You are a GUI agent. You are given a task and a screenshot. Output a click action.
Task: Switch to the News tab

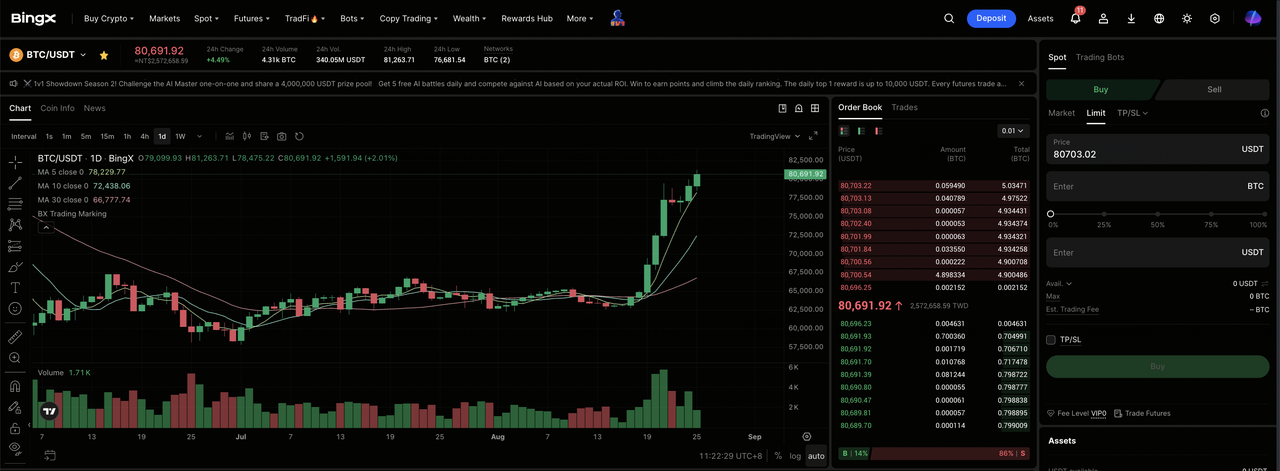(x=94, y=108)
